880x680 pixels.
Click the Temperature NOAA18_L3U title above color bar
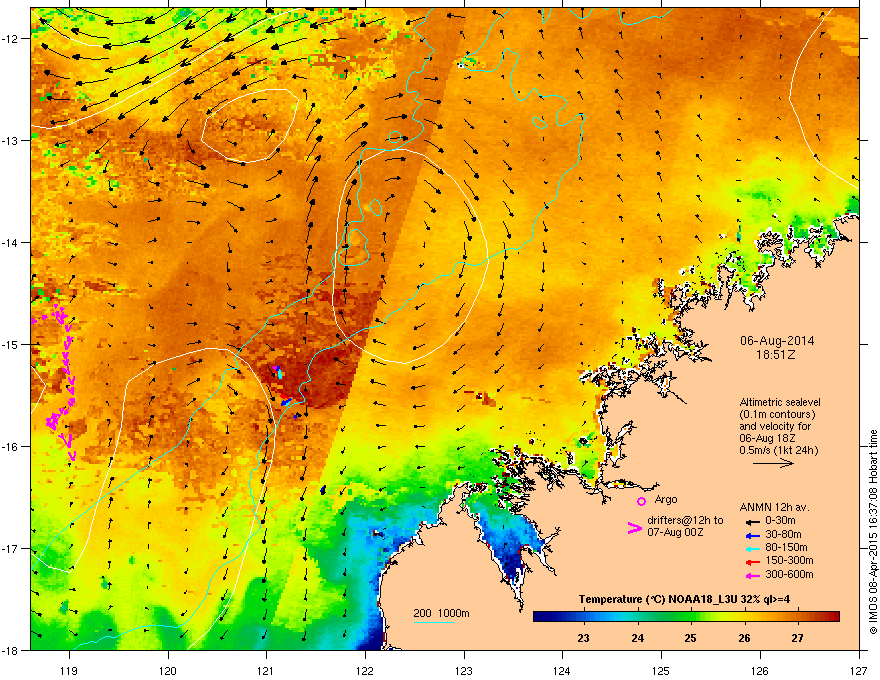click(x=684, y=599)
